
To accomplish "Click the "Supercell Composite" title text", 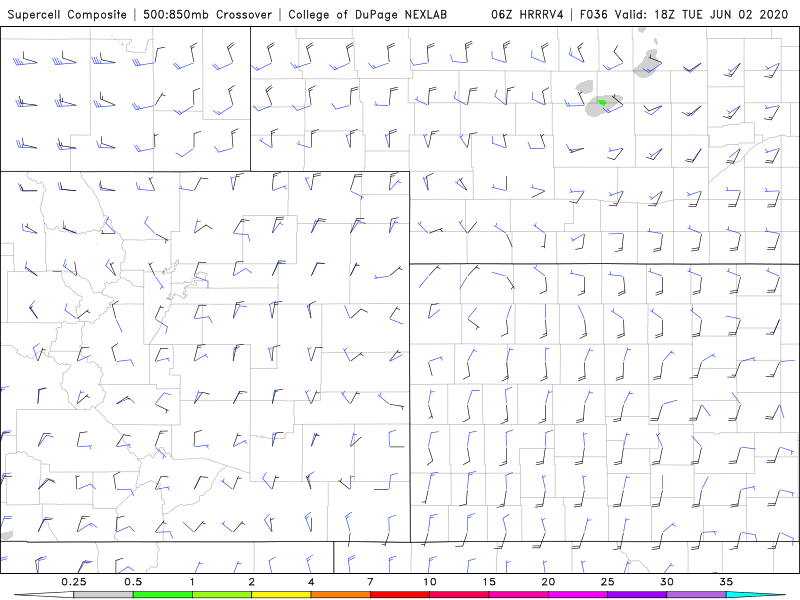I will [67, 14].
